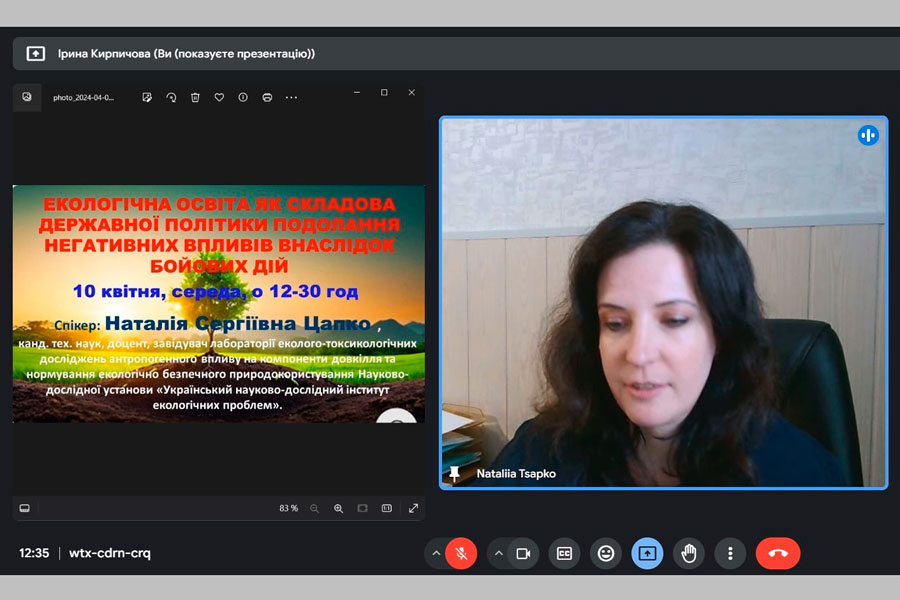Rotate the photo using the rotate icon
Image resolution: width=900 pixels, height=600 pixels.
[x=171, y=97]
